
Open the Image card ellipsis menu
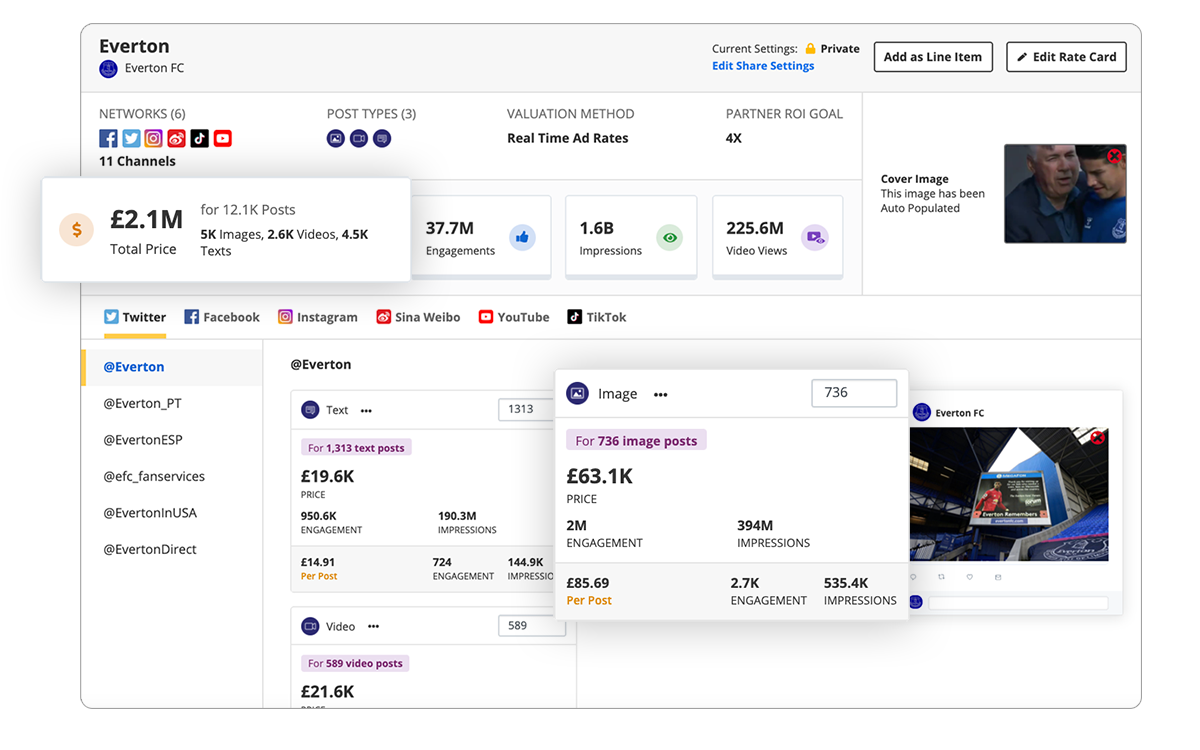(660, 395)
